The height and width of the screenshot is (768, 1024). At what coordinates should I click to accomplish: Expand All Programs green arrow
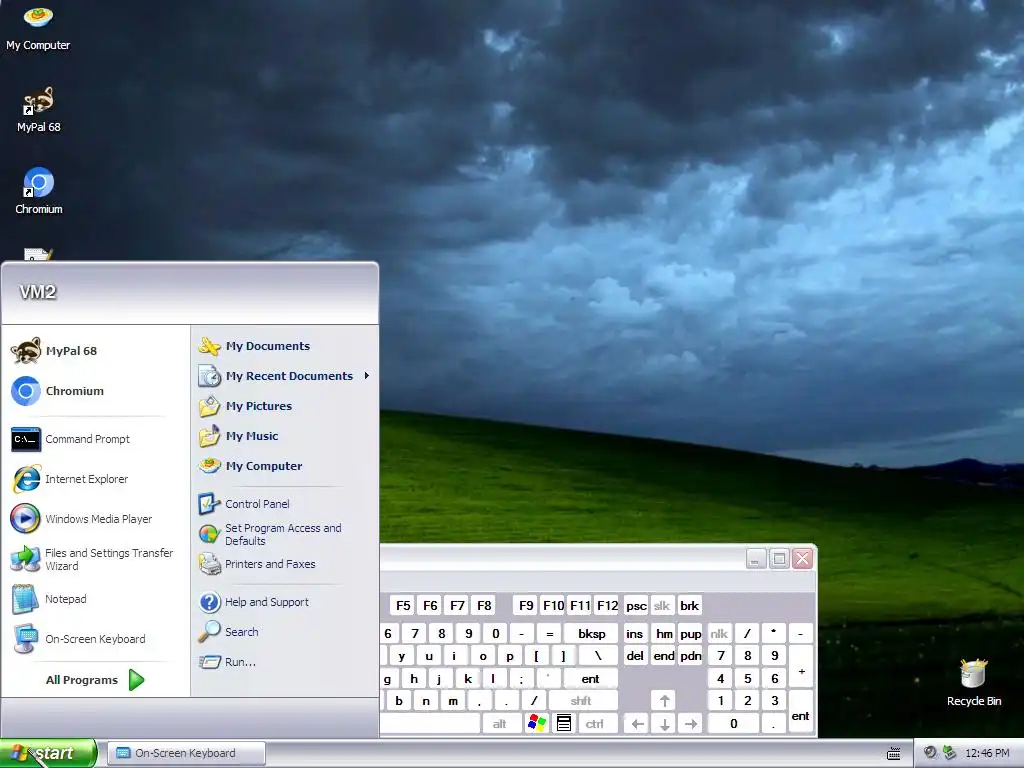(x=136, y=680)
